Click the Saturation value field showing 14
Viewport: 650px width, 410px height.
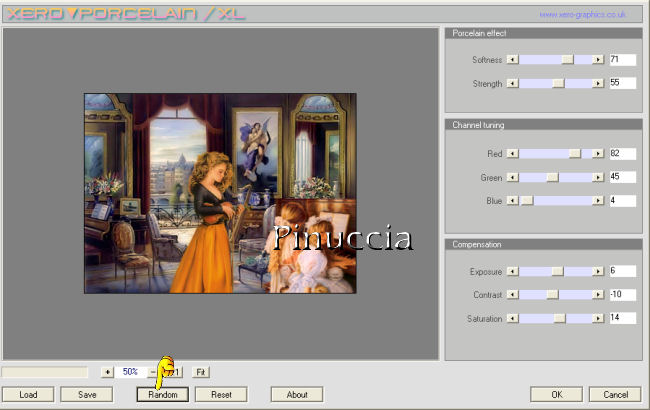(x=623, y=318)
